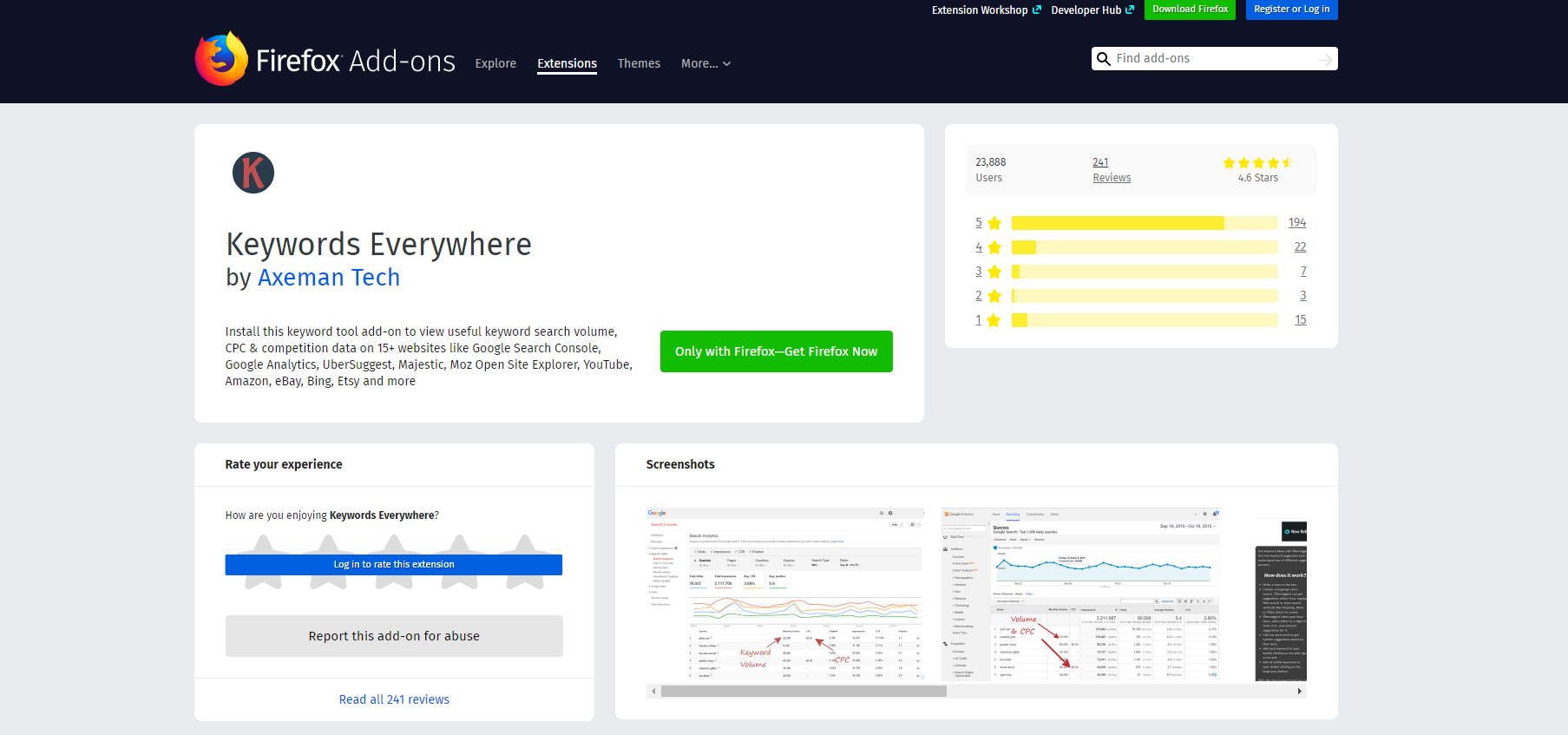Click Report this add-on for abuse

tap(394, 636)
